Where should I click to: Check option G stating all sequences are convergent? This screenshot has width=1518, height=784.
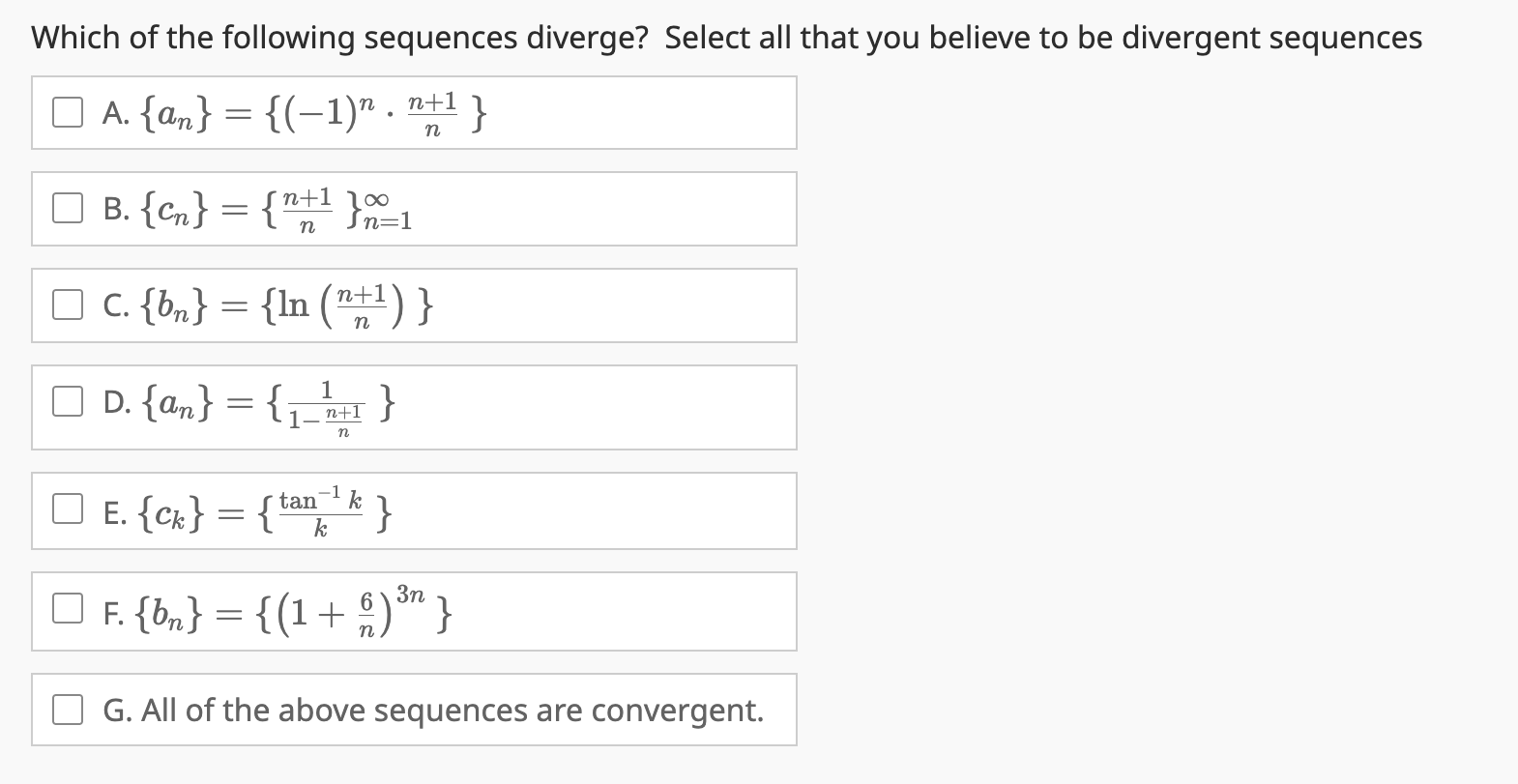(x=67, y=710)
